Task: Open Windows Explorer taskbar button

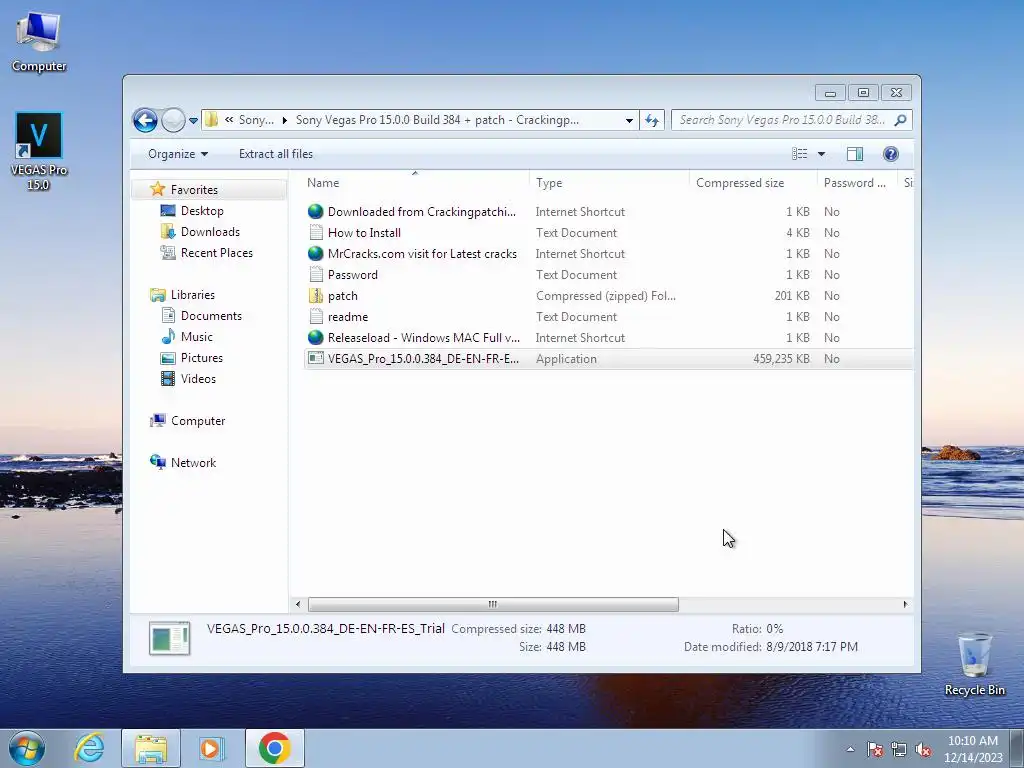Action: pos(151,748)
